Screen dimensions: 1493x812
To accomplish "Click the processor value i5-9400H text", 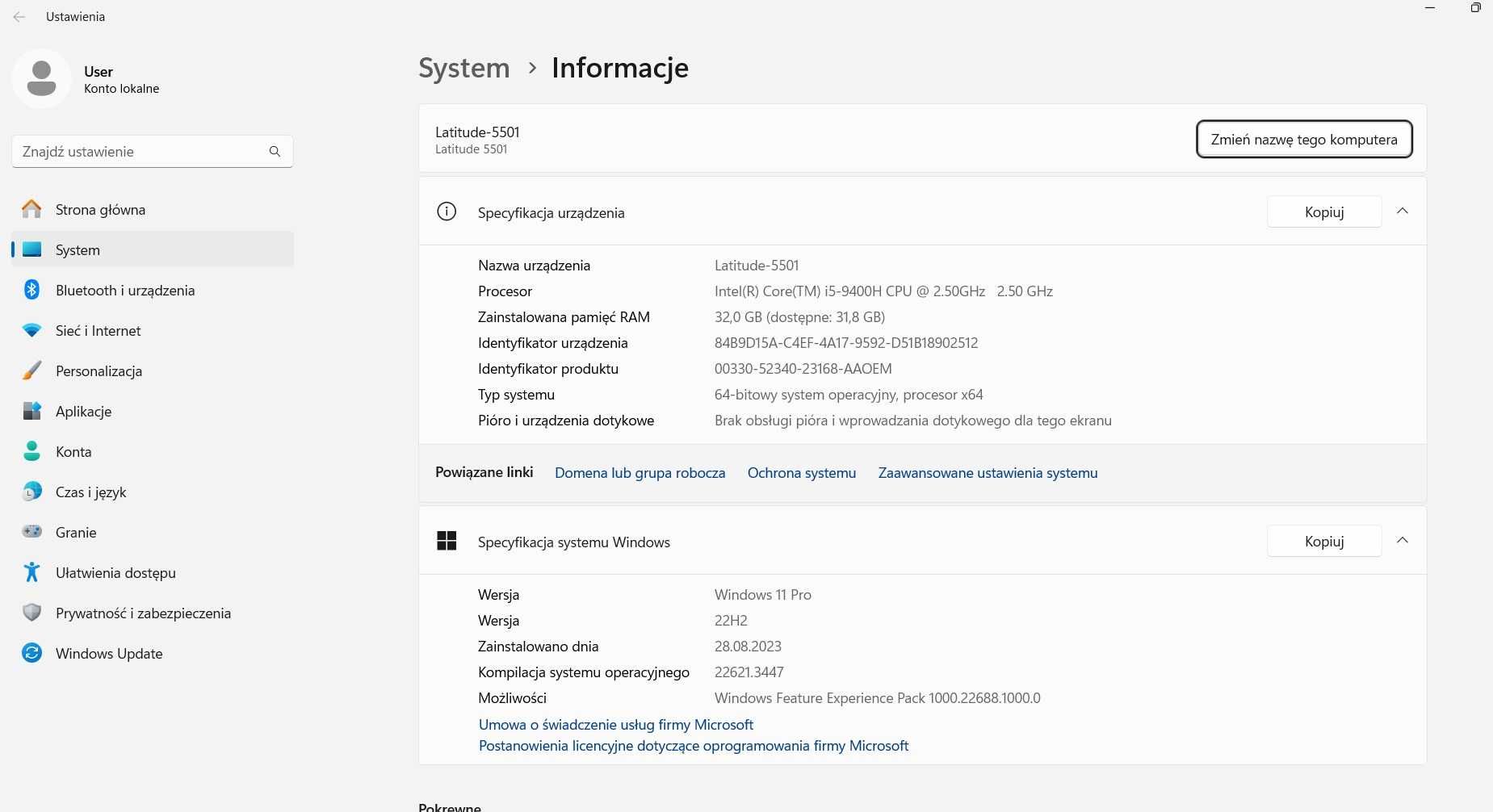I will 883,291.
